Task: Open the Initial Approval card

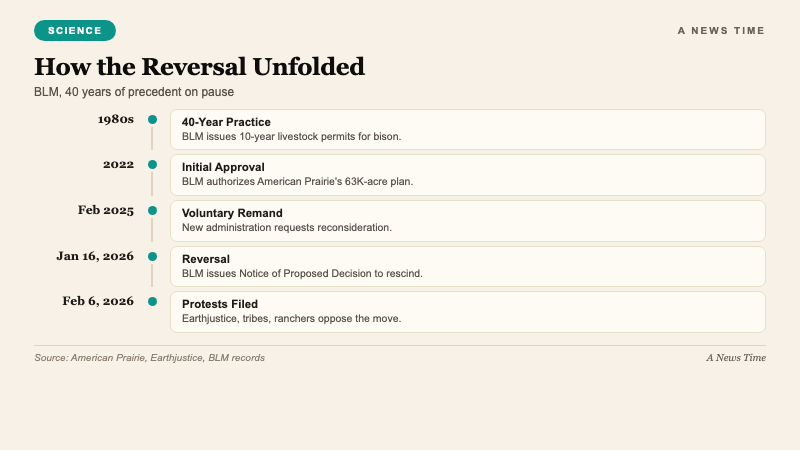Action: (x=467, y=174)
